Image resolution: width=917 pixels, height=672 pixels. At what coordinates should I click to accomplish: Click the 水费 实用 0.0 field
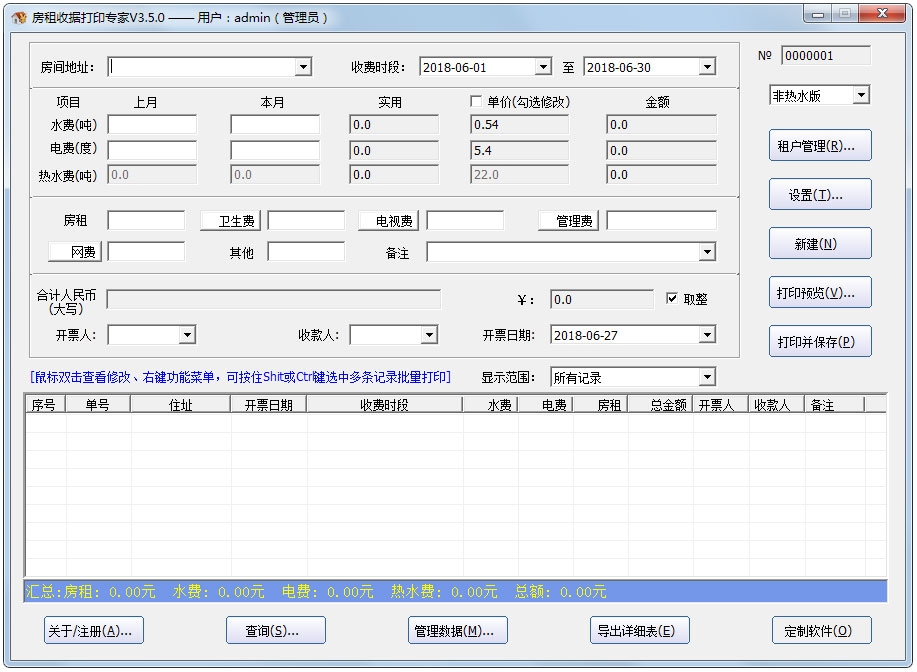pos(394,125)
